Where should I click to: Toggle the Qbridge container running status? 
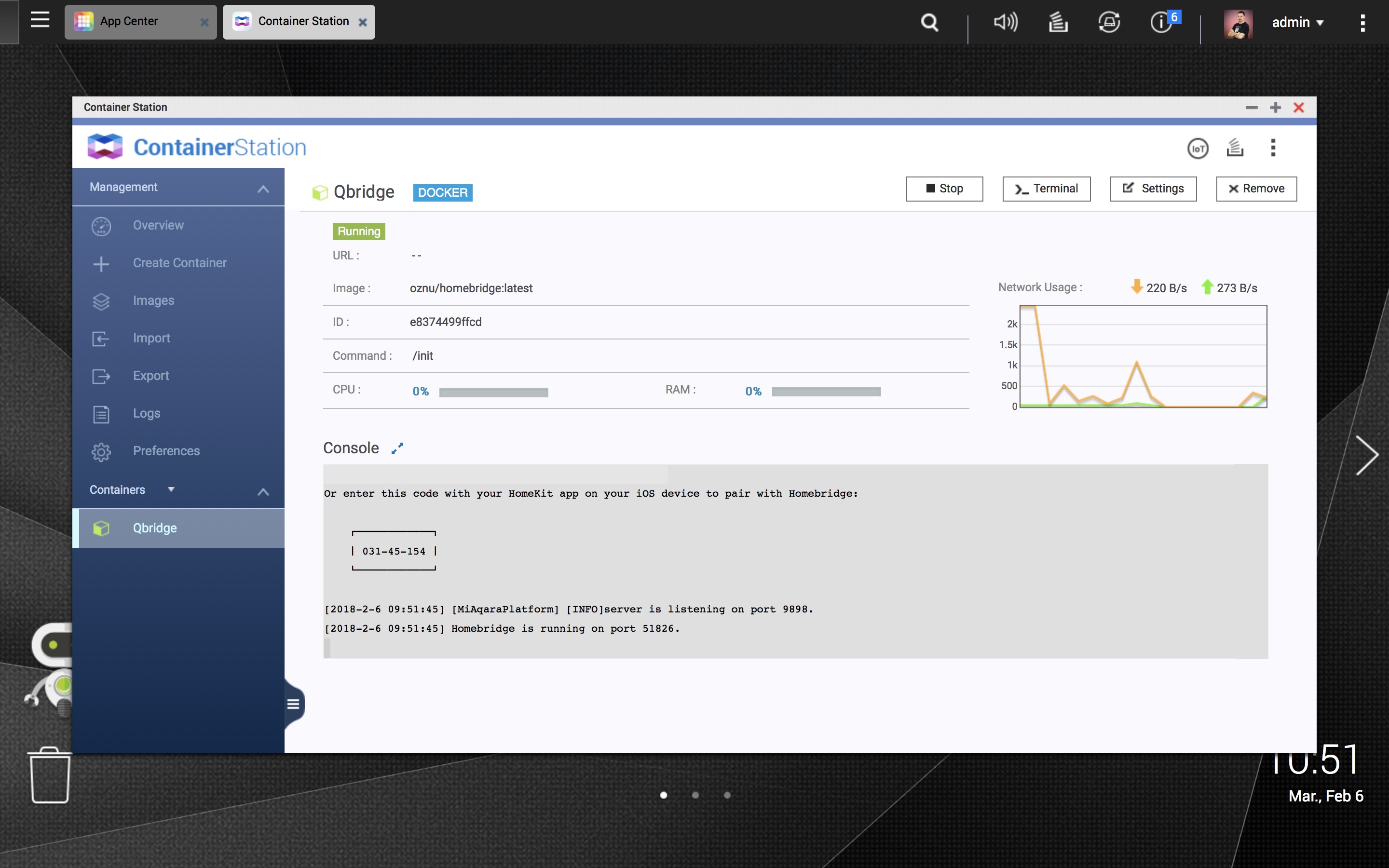(944, 189)
